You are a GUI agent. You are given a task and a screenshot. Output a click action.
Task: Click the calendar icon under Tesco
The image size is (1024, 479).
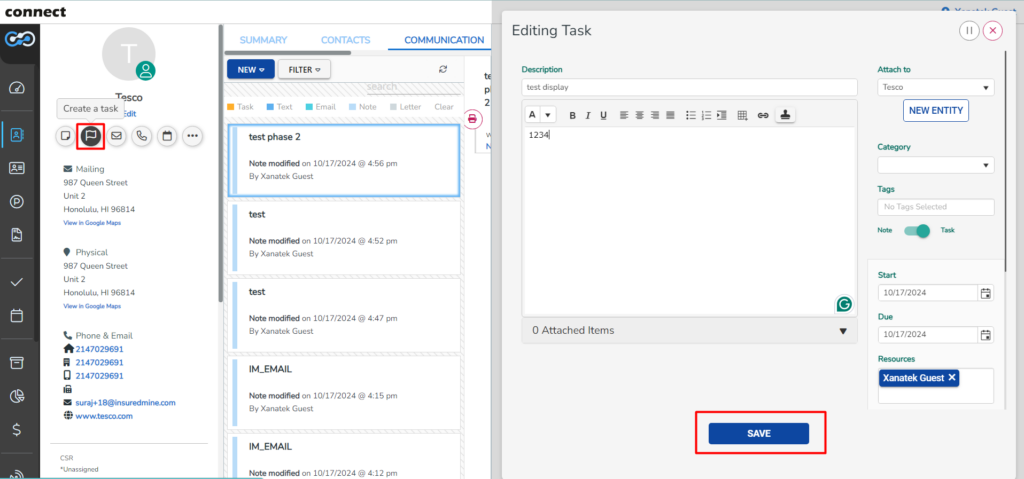tap(167, 136)
